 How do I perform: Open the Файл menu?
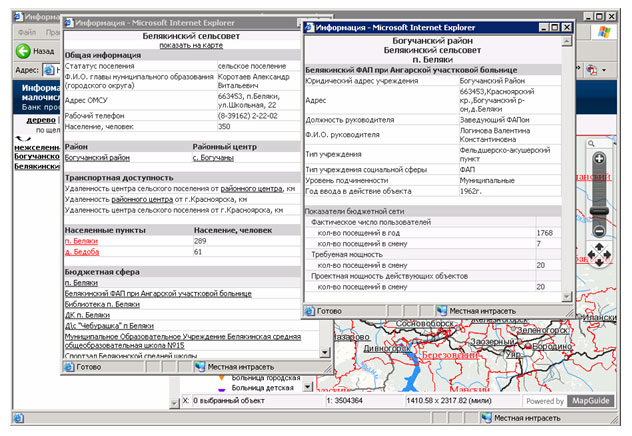[26, 33]
